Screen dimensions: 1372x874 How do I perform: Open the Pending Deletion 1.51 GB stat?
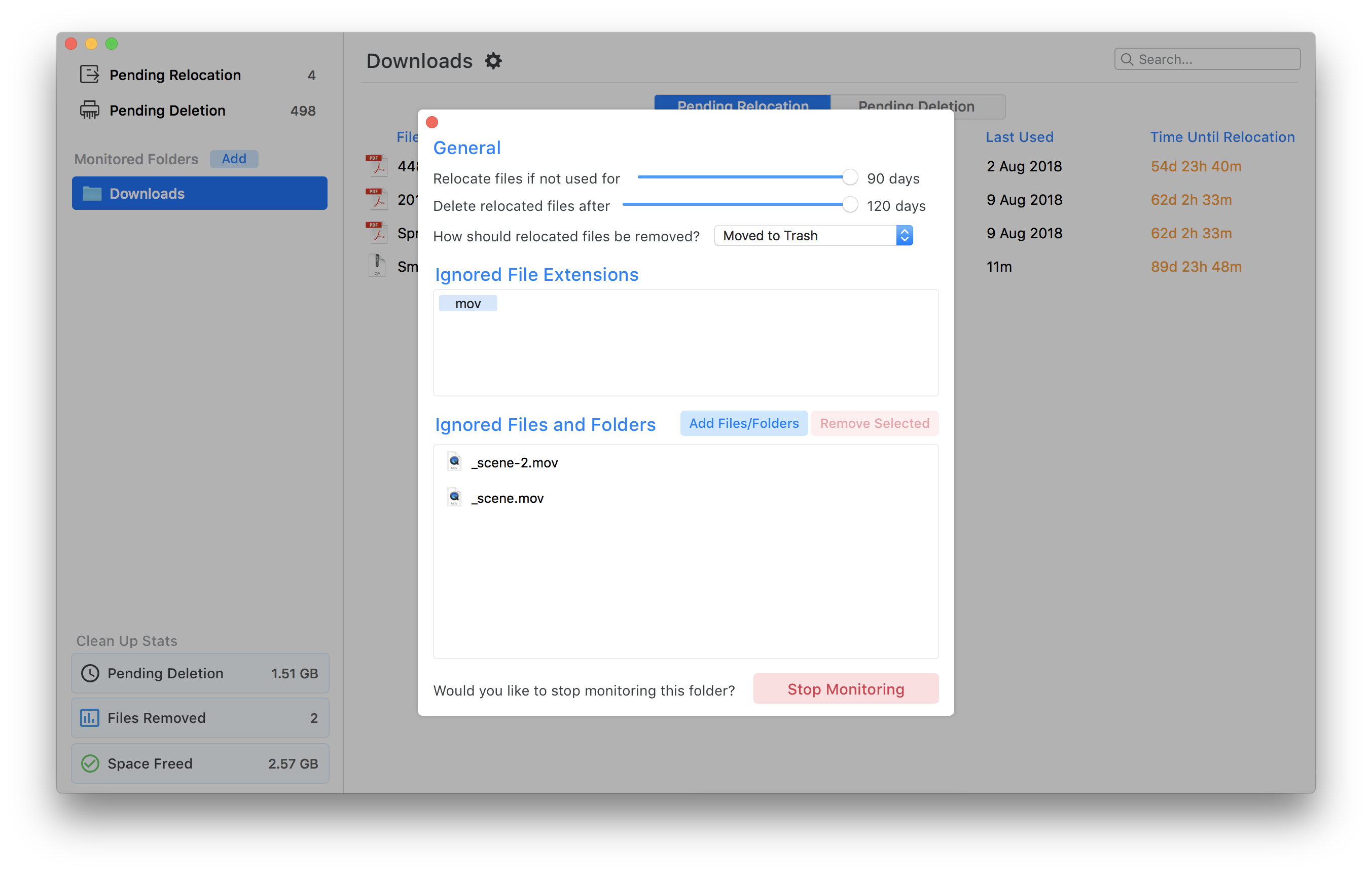200,673
